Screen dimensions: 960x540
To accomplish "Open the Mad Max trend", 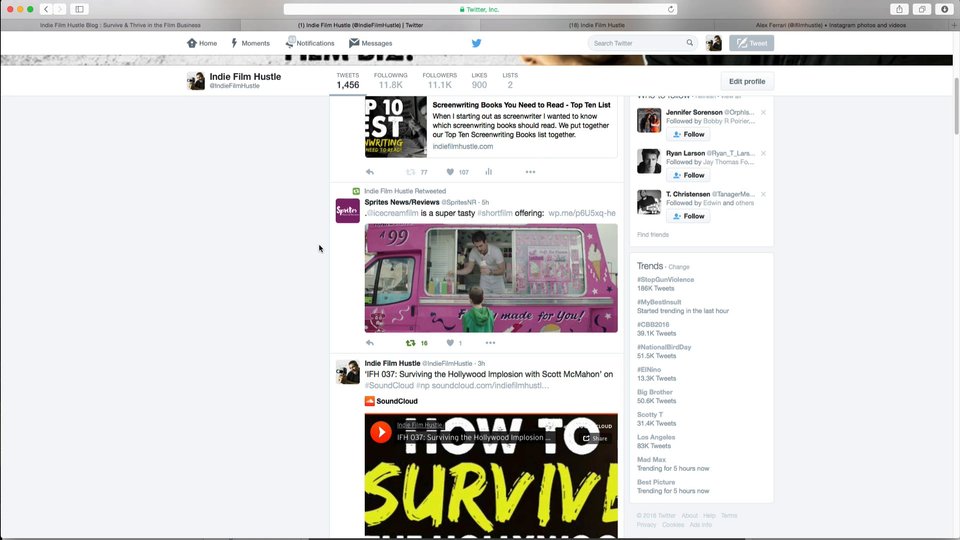I will (x=651, y=460).
